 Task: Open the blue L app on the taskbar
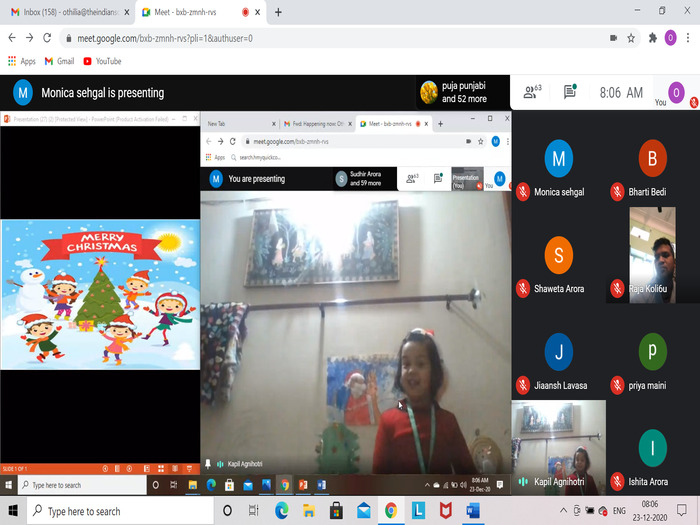[x=418, y=510]
